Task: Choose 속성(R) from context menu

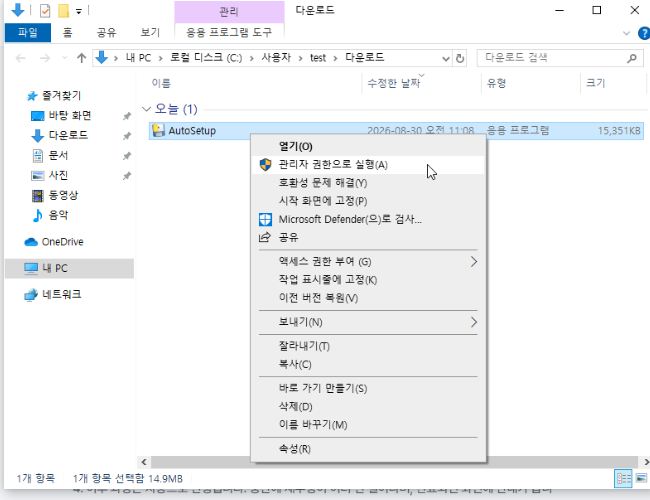Action: coord(368,449)
